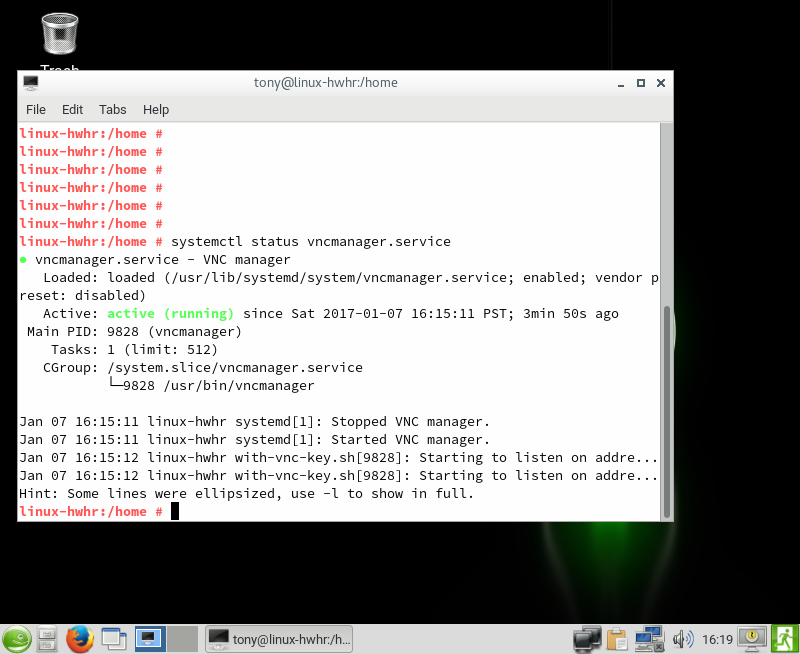Click the tony@linux-hwhr taskbar button

[279, 639]
